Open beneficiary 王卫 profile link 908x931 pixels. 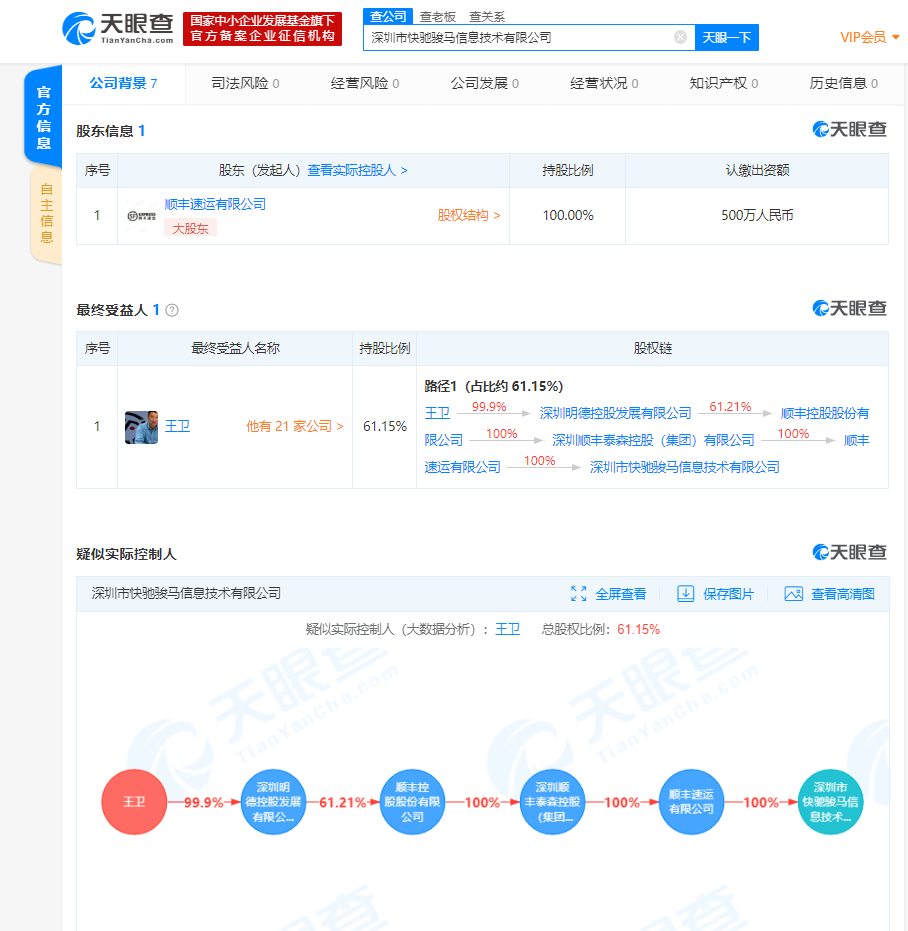(177, 426)
